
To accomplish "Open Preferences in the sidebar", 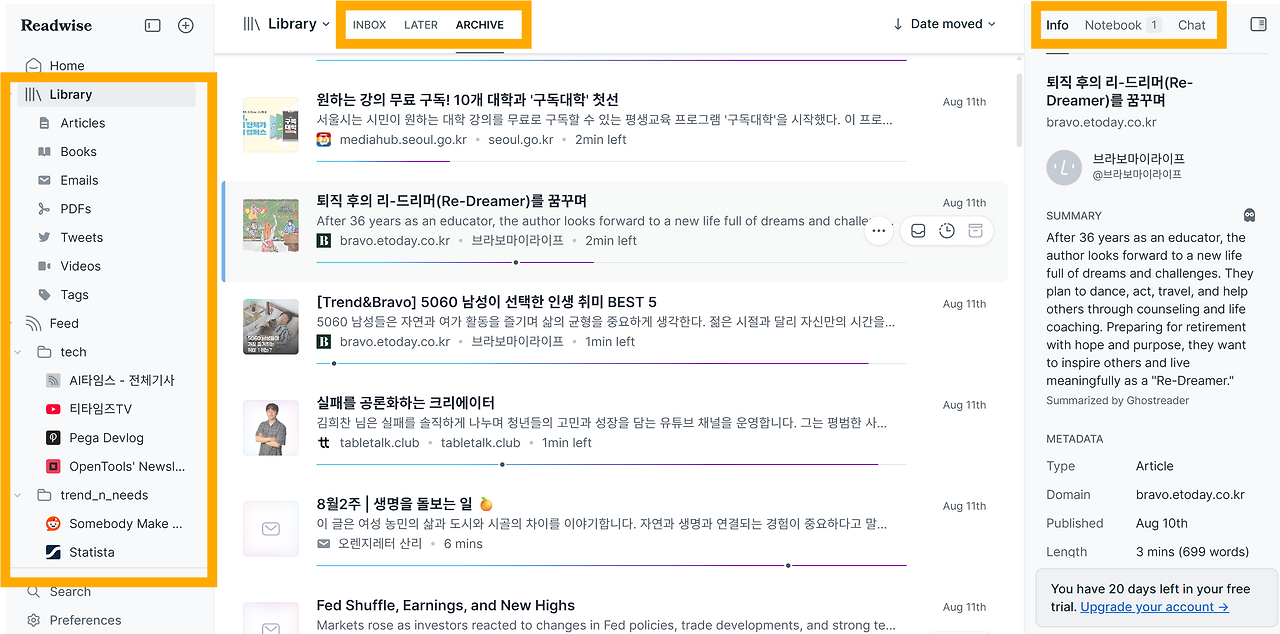I will (85, 620).
